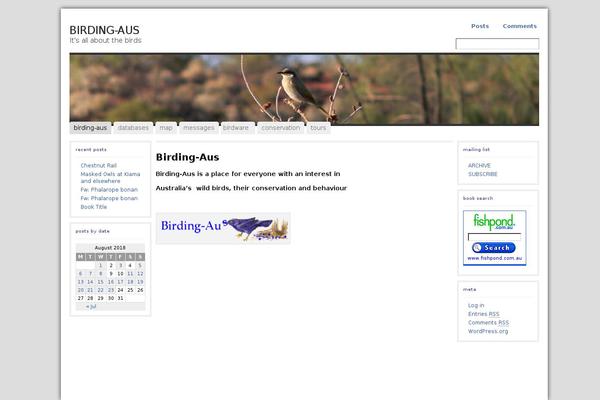Image resolution: width=600 pixels, height=400 pixels.
Task: Open posts from August 19
Action: (140, 282)
